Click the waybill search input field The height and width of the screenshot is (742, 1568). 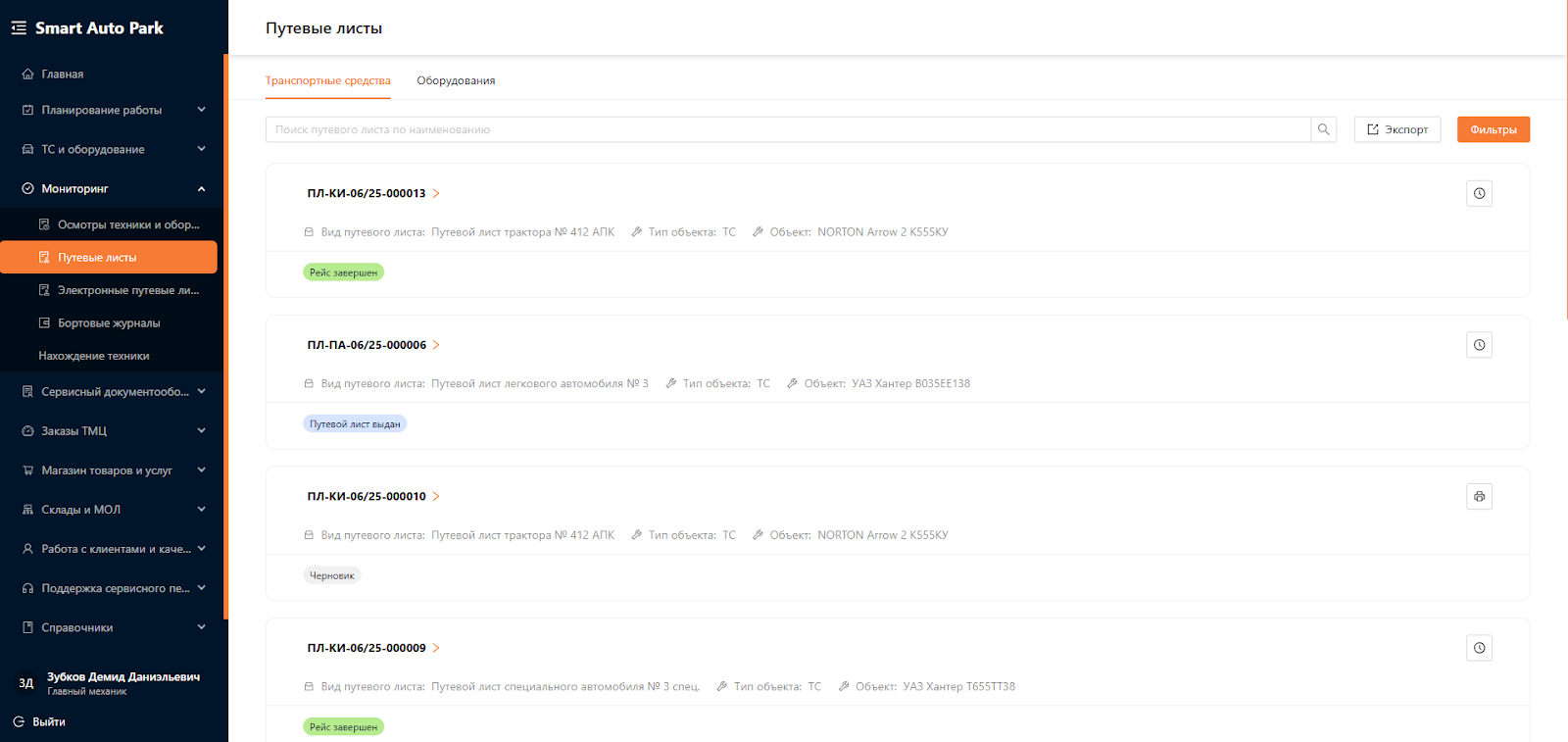coord(788,129)
